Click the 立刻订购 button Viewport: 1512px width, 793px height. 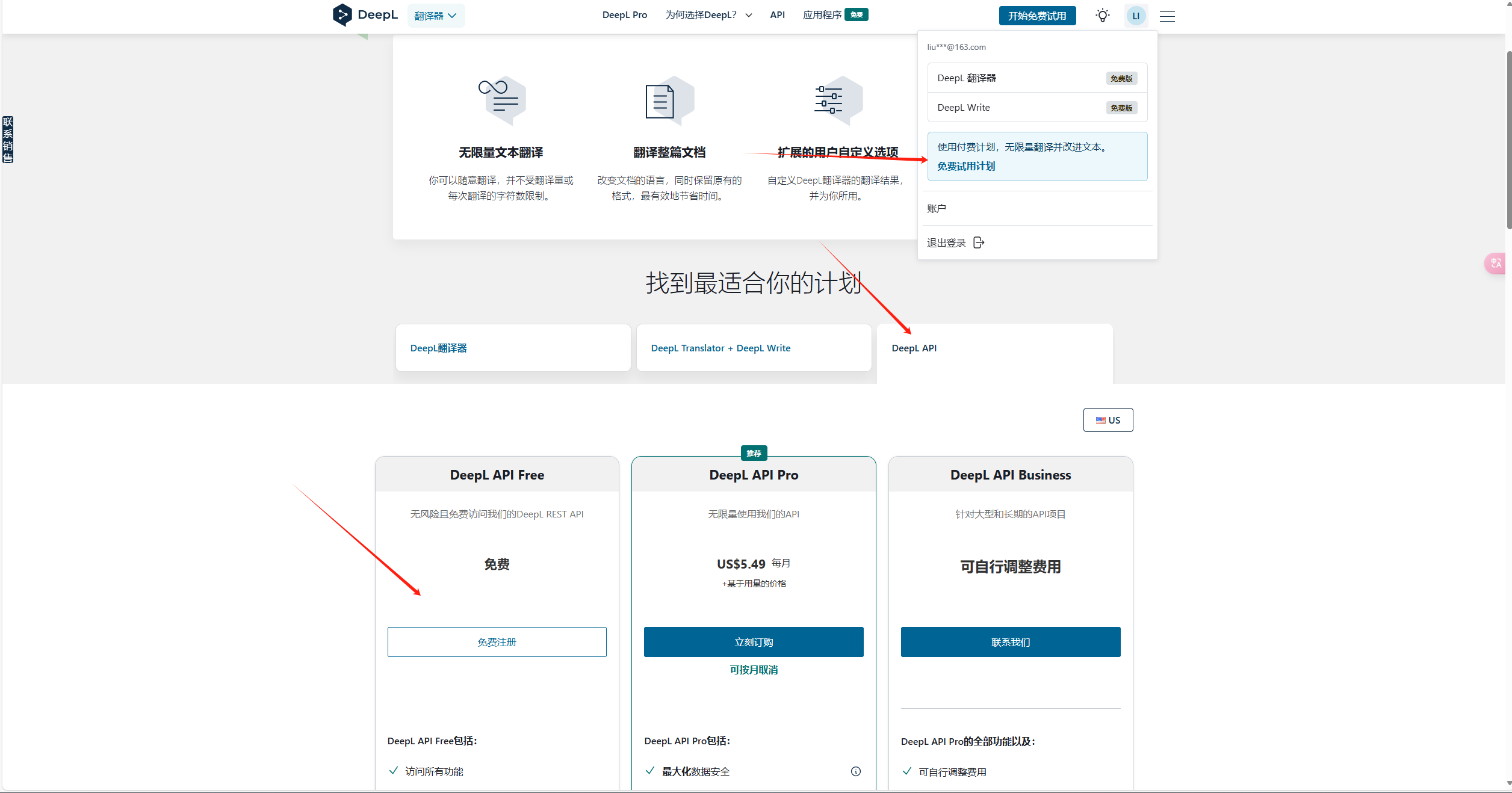(753, 642)
